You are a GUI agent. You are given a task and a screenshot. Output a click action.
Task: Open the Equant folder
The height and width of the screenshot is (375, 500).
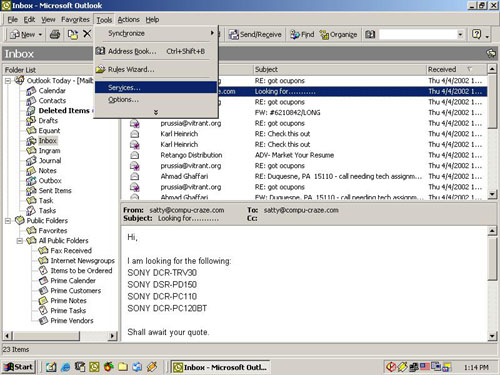tap(49, 131)
